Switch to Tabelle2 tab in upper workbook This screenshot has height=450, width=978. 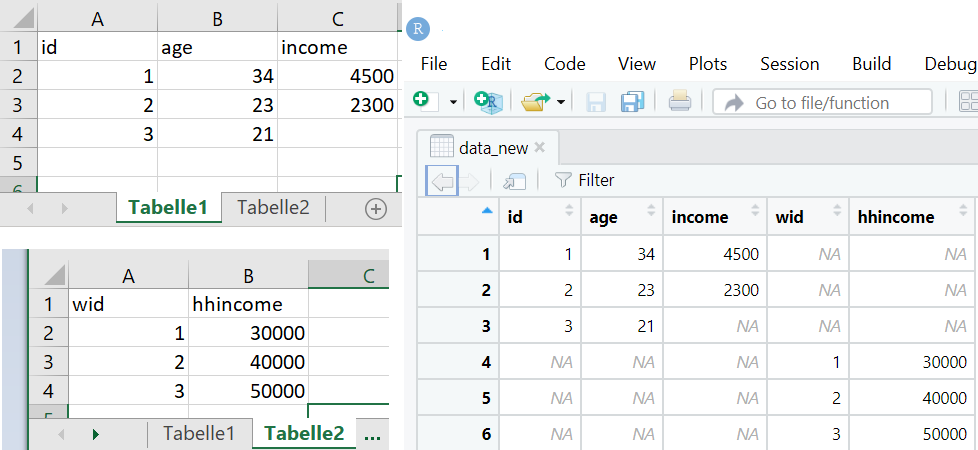[273, 208]
